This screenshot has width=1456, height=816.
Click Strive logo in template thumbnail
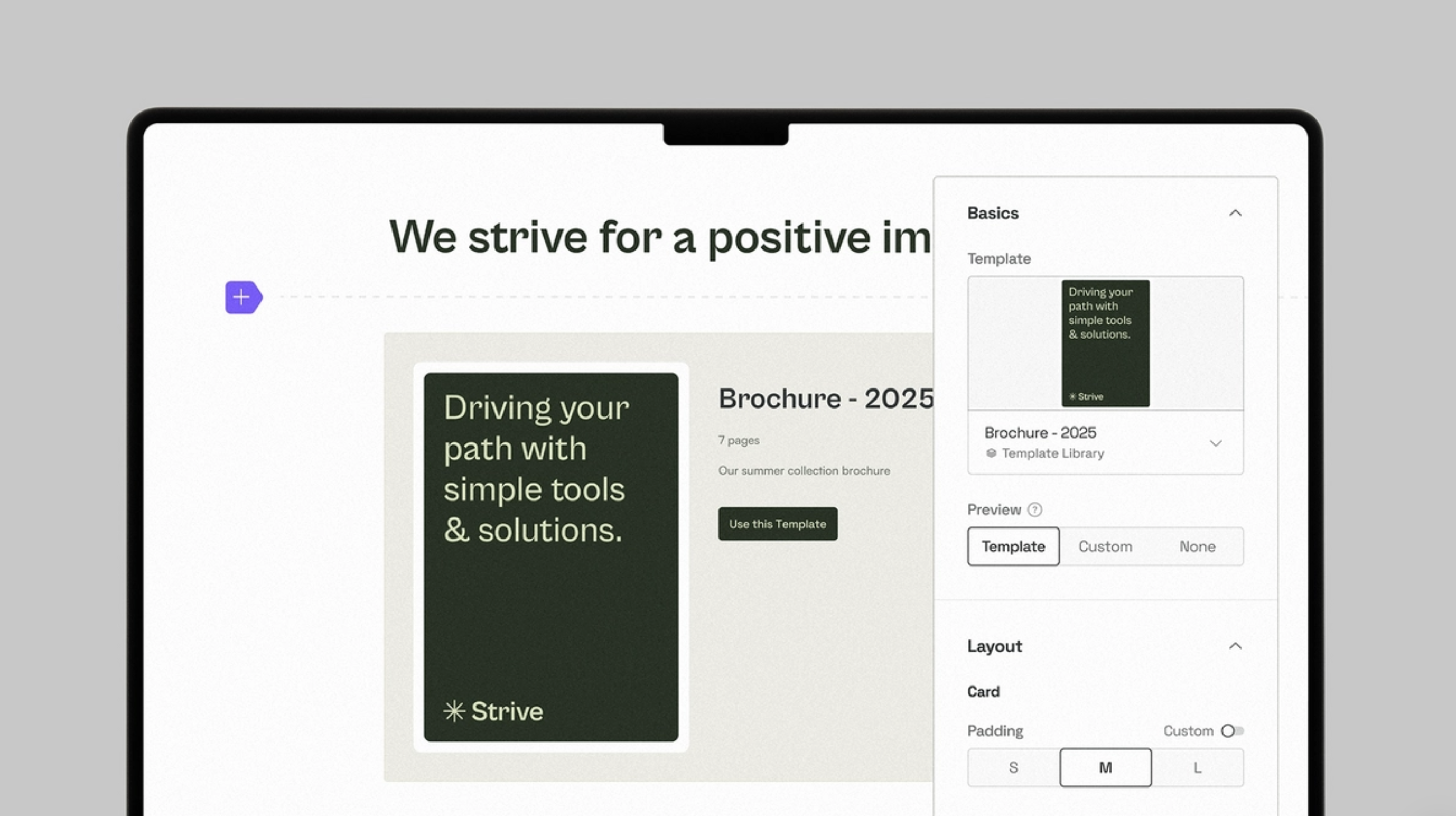[x=1086, y=396]
